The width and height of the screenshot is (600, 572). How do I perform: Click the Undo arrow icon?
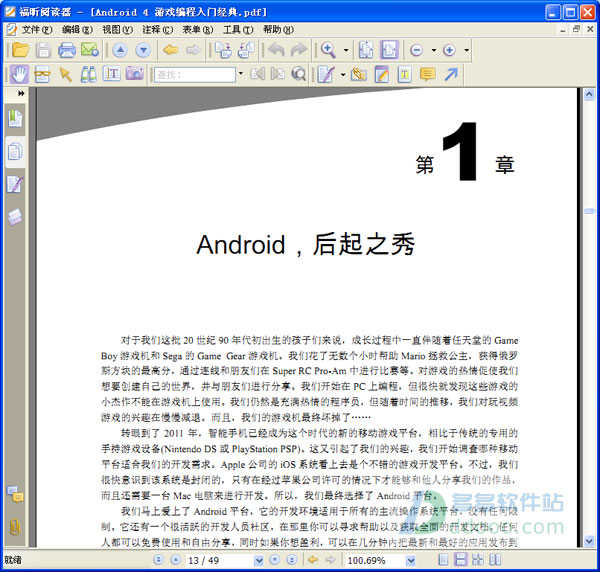276,50
